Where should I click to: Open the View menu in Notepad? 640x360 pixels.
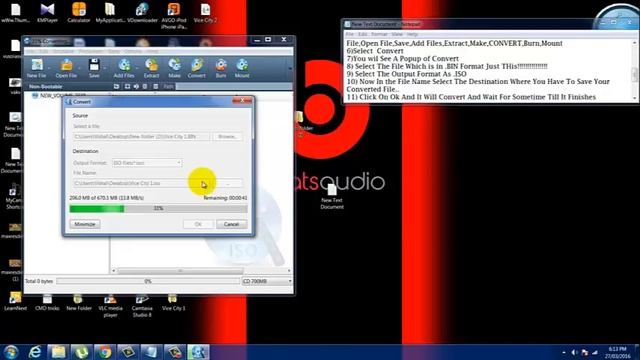pos(397,34)
